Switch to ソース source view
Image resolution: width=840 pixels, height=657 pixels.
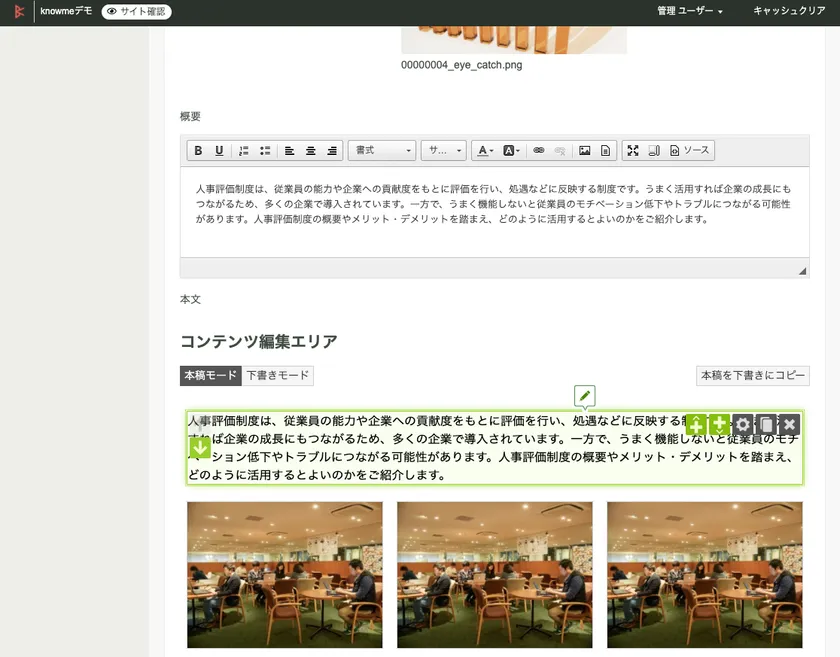[689, 151]
